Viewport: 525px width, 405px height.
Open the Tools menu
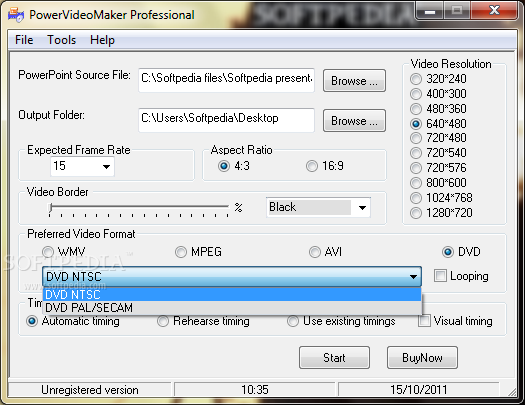pos(62,40)
